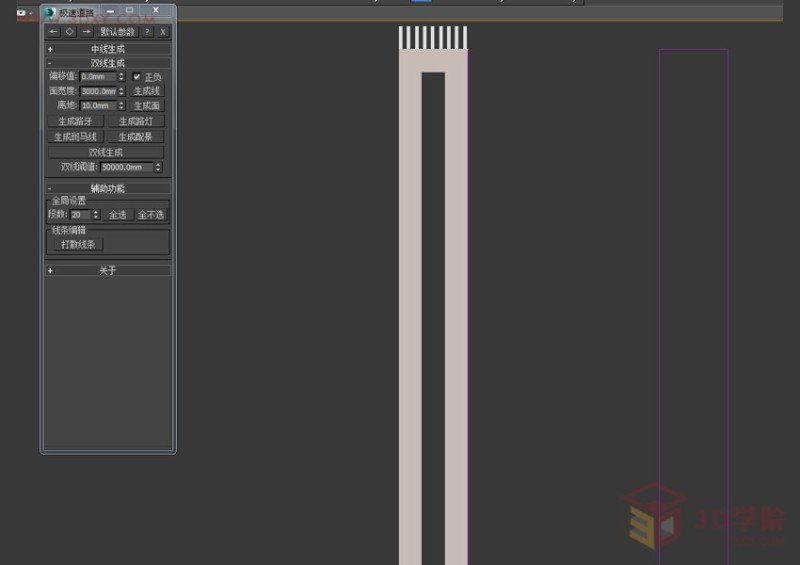Click the 离地 height input field

click(x=98, y=106)
